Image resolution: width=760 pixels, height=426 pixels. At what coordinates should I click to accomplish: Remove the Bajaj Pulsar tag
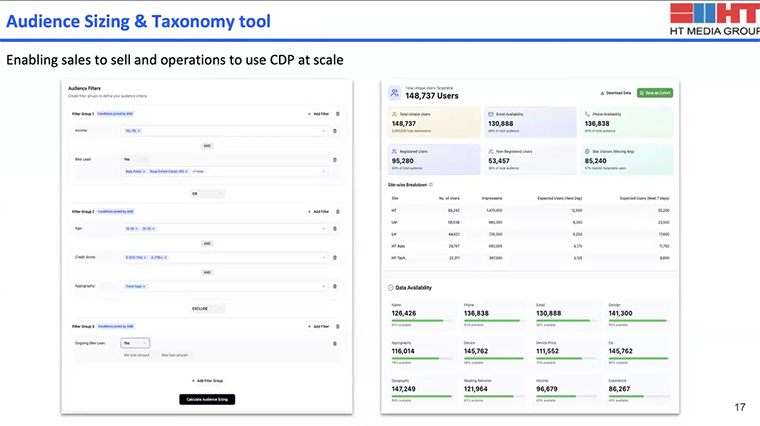click(144, 172)
